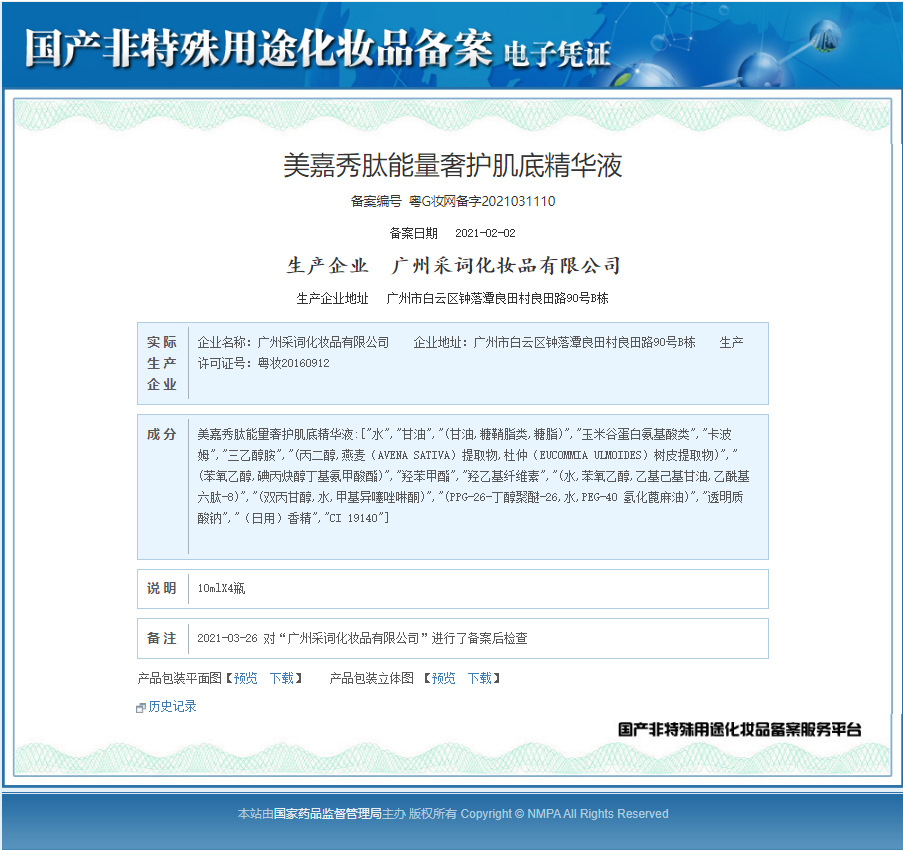Click the 国产非特殊用途化妆品备案服务平台 stamp text
The width and height of the screenshot is (903, 850).
pyautogui.click(x=739, y=730)
